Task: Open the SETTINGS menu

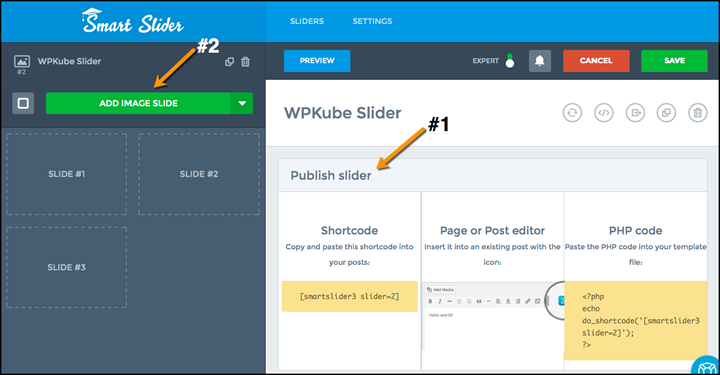Action: pos(372,21)
